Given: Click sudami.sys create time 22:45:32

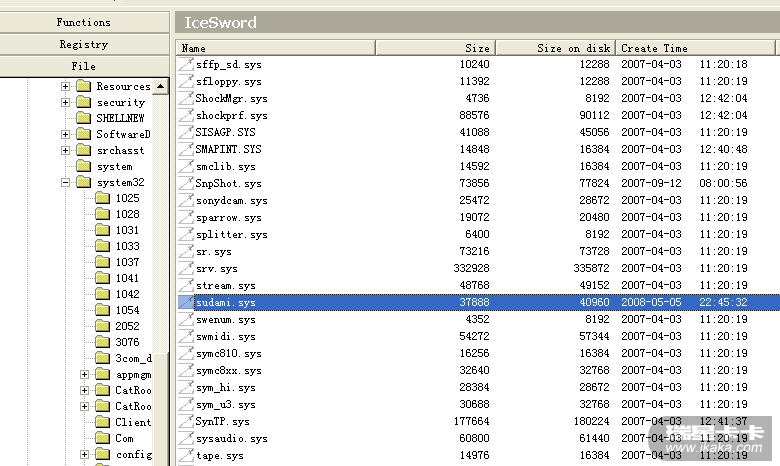Looking at the screenshot, I should [x=723, y=302].
